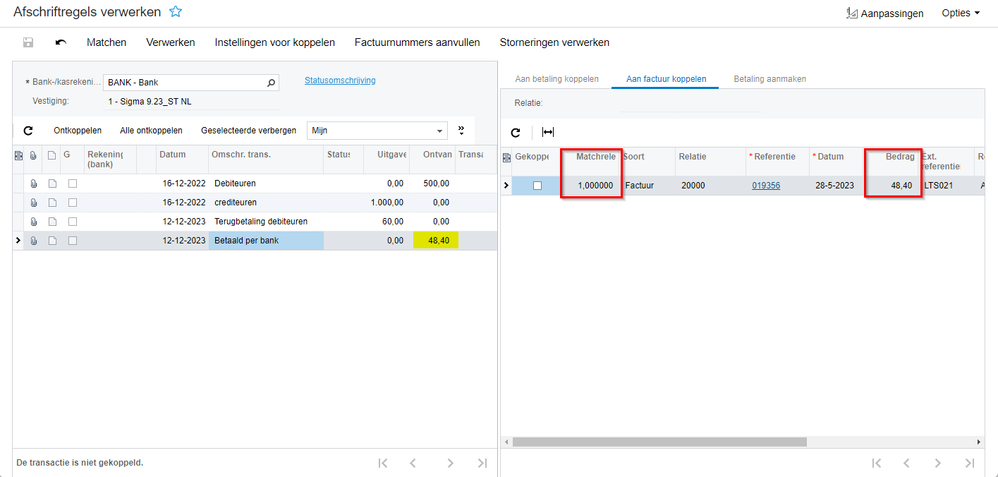Image resolution: width=998 pixels, height=477 pixels.
Task: Click the save disk icon in the toolbar
Action: pos(28,43)
